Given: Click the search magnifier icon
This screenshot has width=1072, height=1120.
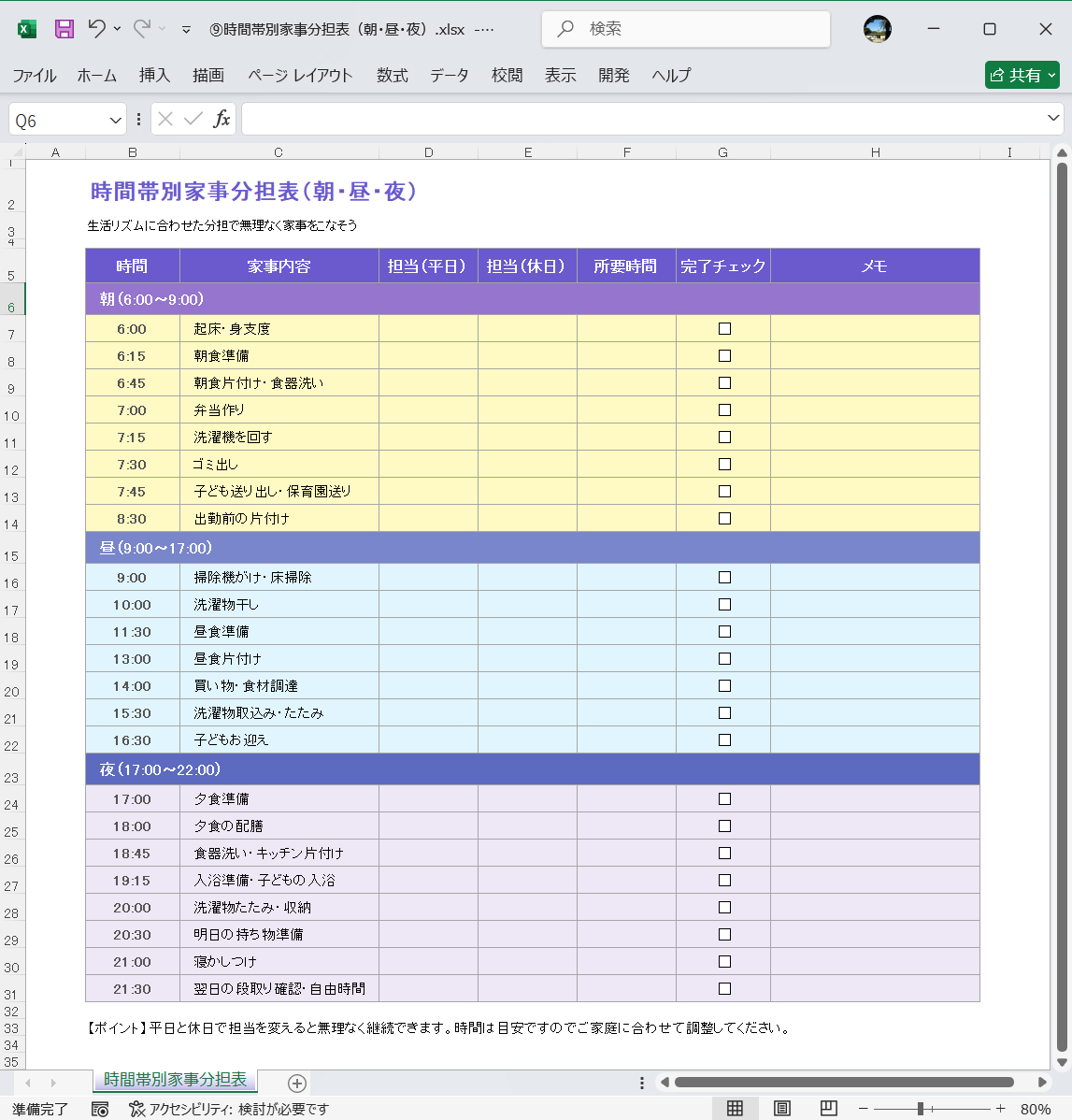Looking at the screenshot, I should pos(565,29).
